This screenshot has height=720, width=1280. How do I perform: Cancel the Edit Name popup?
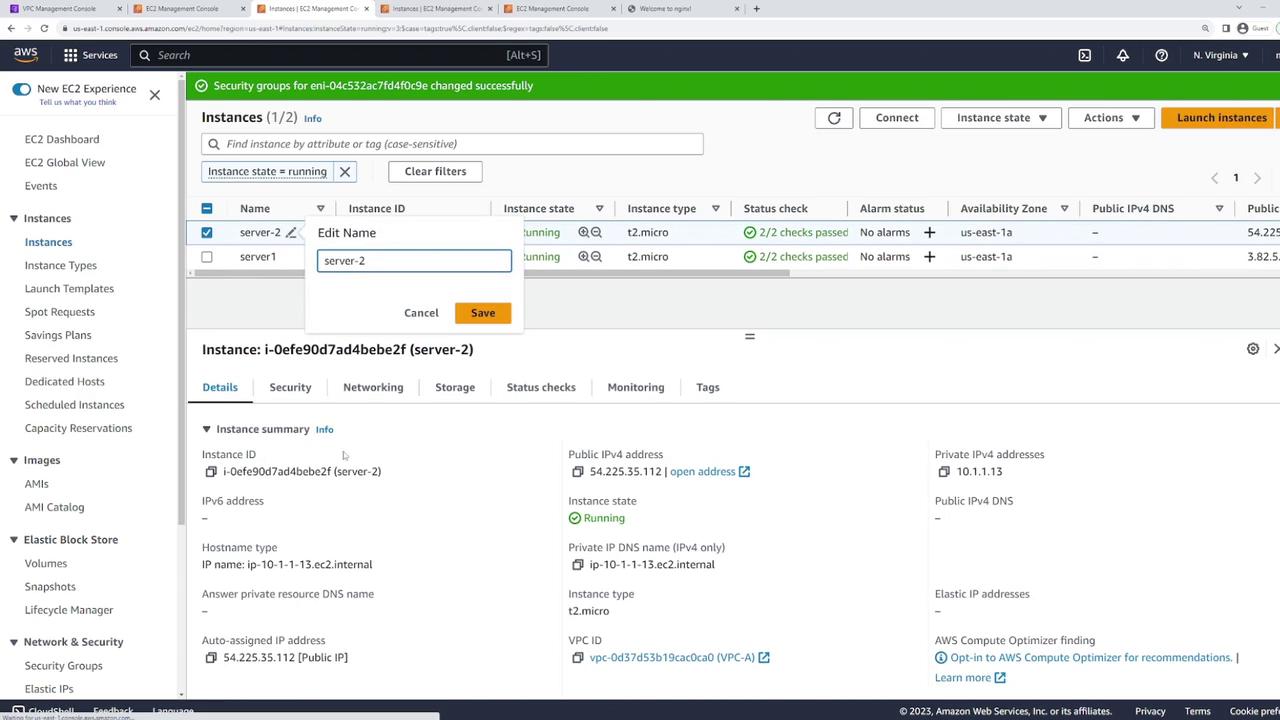click(421, 313)
